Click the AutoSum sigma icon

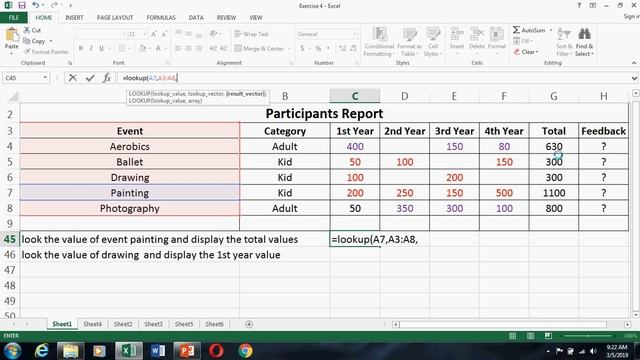click(x=516, y=30)
